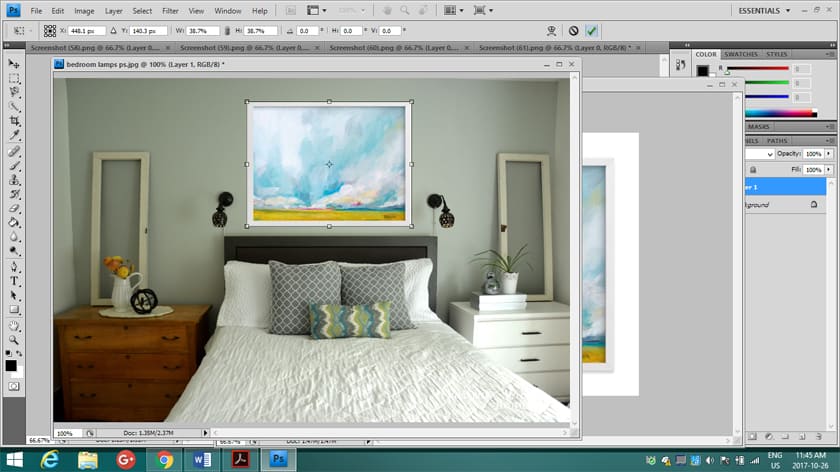Commit the transform with the checkmark

591,31
